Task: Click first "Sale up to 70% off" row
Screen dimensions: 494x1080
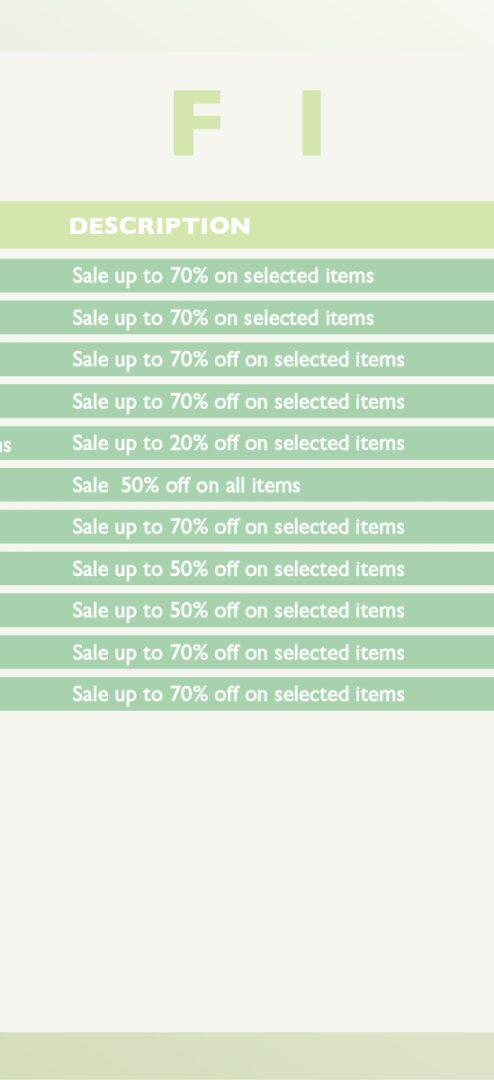Action: click(x=247, y=360)
